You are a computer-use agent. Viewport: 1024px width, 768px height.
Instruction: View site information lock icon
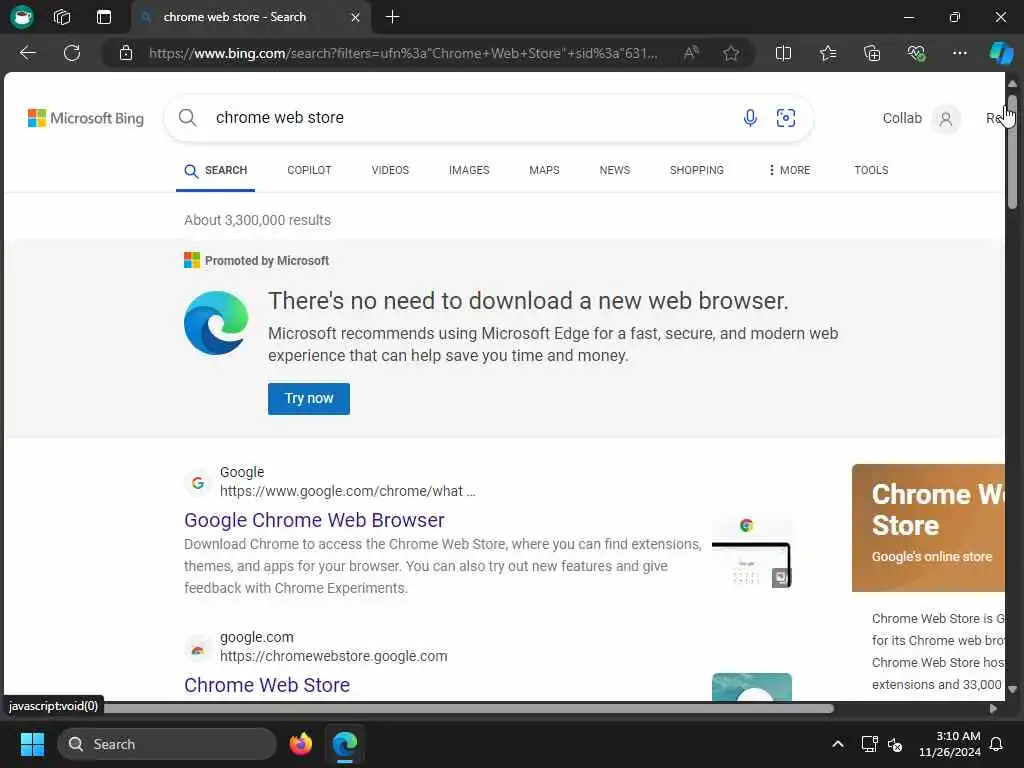tap(126, 53)
